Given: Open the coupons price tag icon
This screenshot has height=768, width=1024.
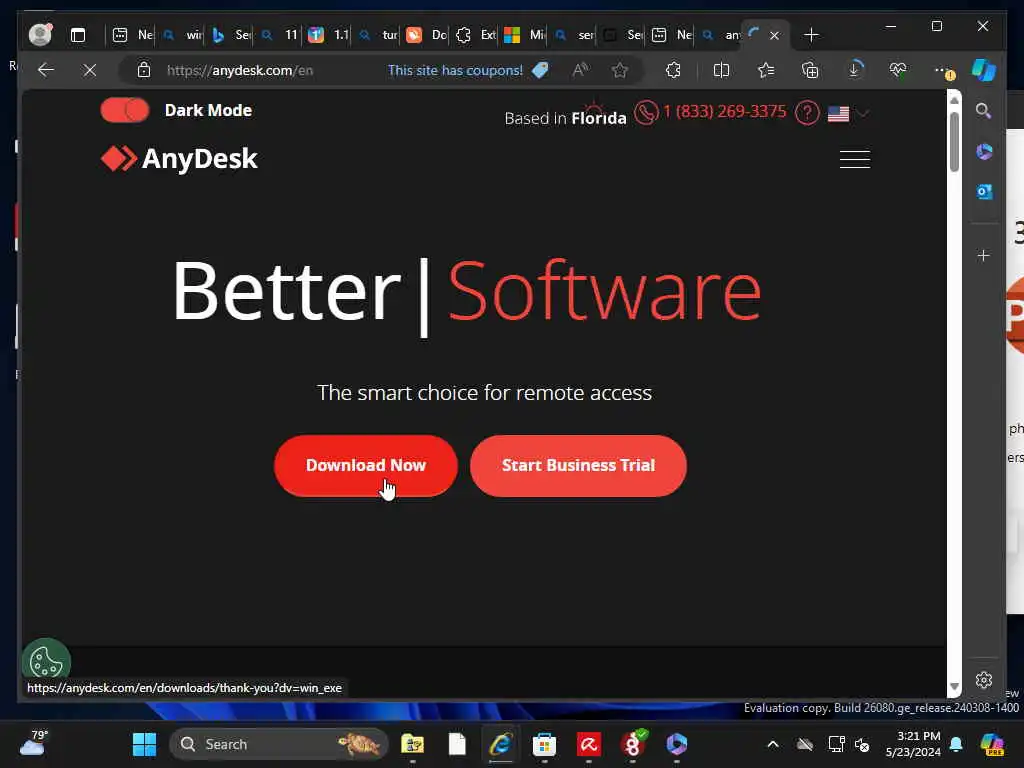Looking at the screenshot, I should [x=540, y=70].
